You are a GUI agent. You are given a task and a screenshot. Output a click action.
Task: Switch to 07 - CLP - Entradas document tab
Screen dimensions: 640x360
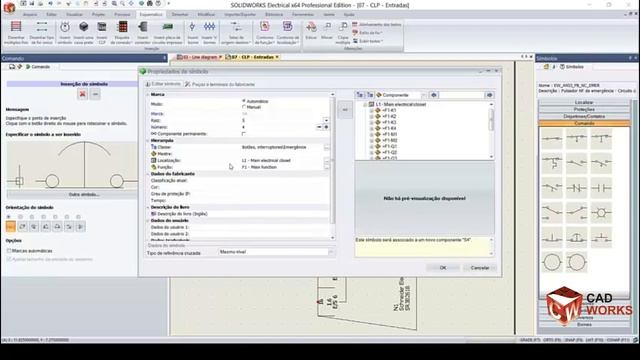coord(252,57)
